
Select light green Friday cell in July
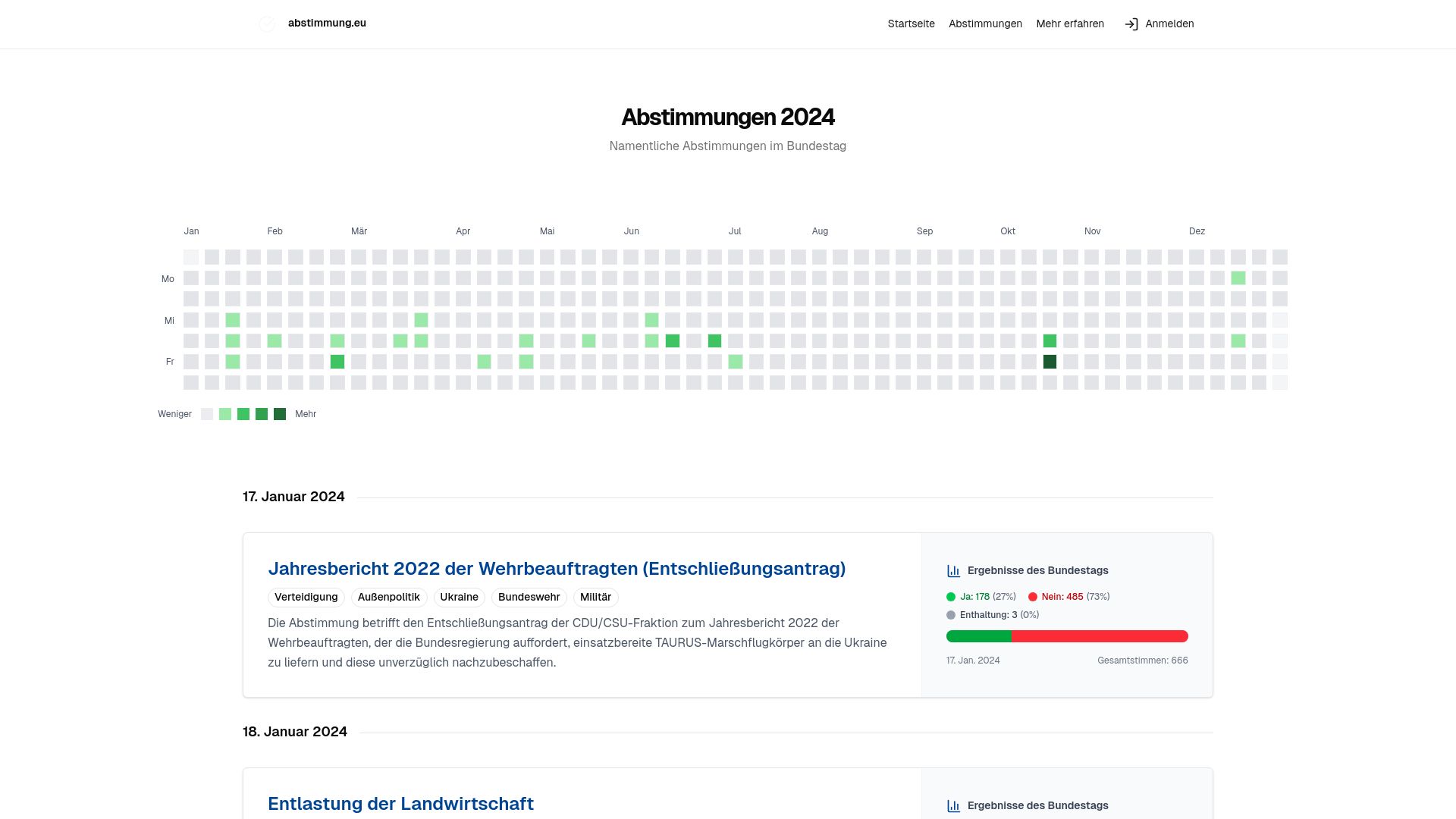click(x=736, y=362)
